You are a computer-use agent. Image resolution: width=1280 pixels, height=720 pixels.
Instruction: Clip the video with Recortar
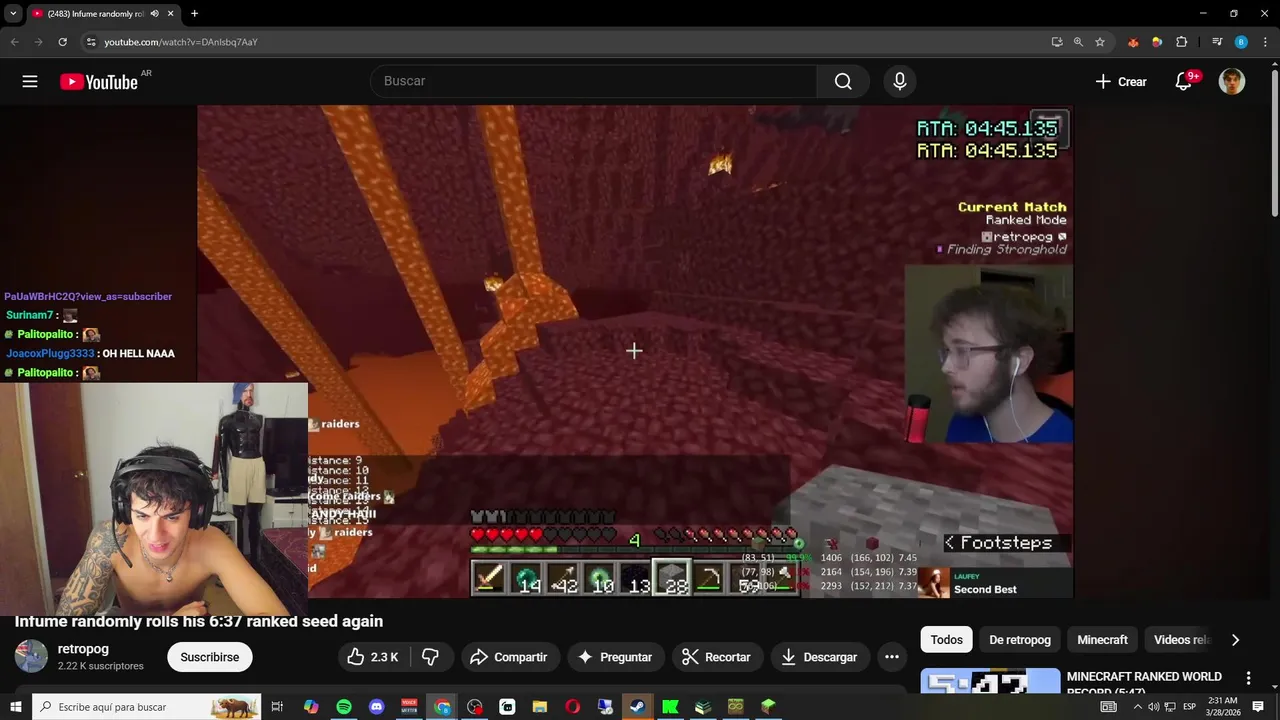click(716, 657)
